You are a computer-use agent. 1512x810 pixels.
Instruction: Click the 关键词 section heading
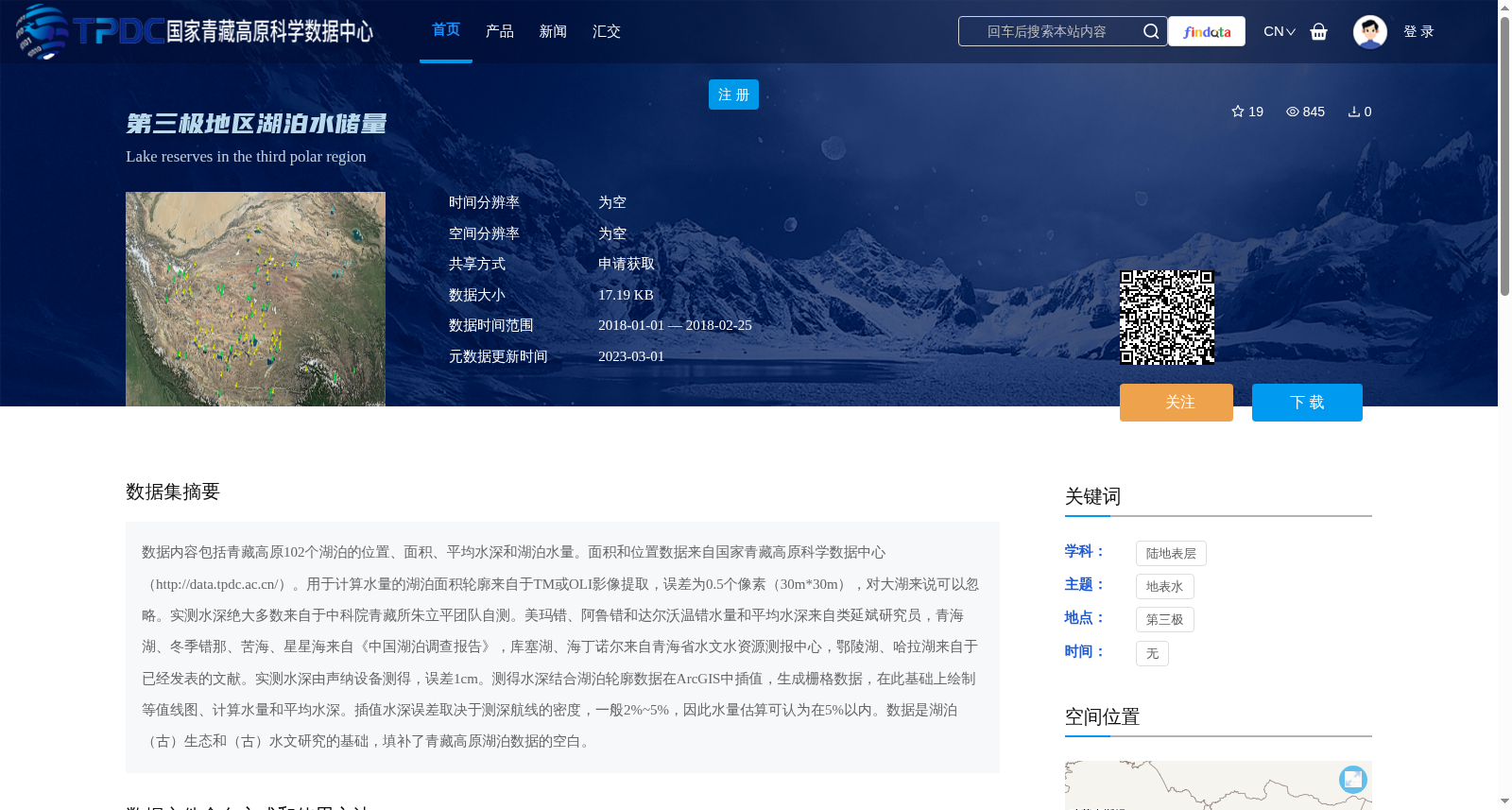click(x=1093, y=497)
